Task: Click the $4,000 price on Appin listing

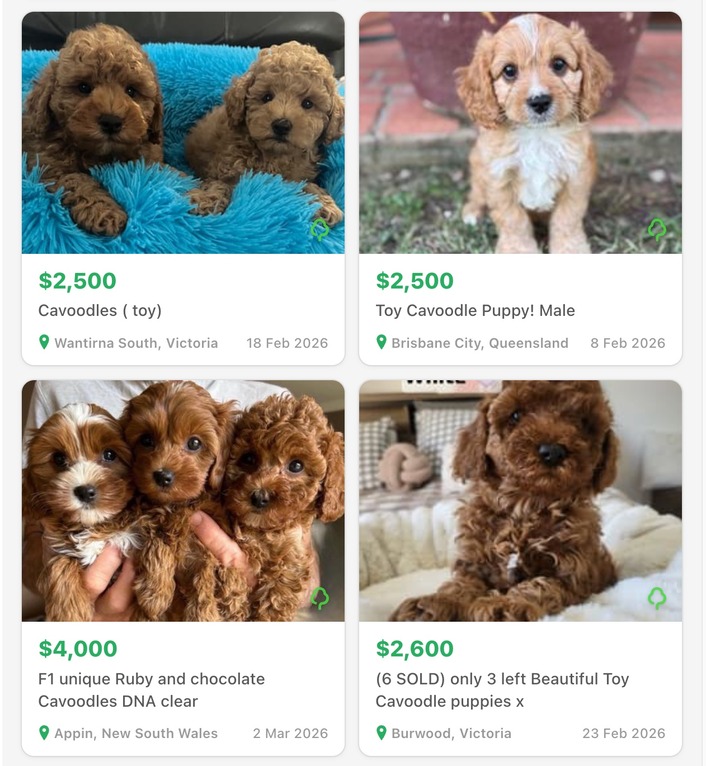Action: (78, 649)
